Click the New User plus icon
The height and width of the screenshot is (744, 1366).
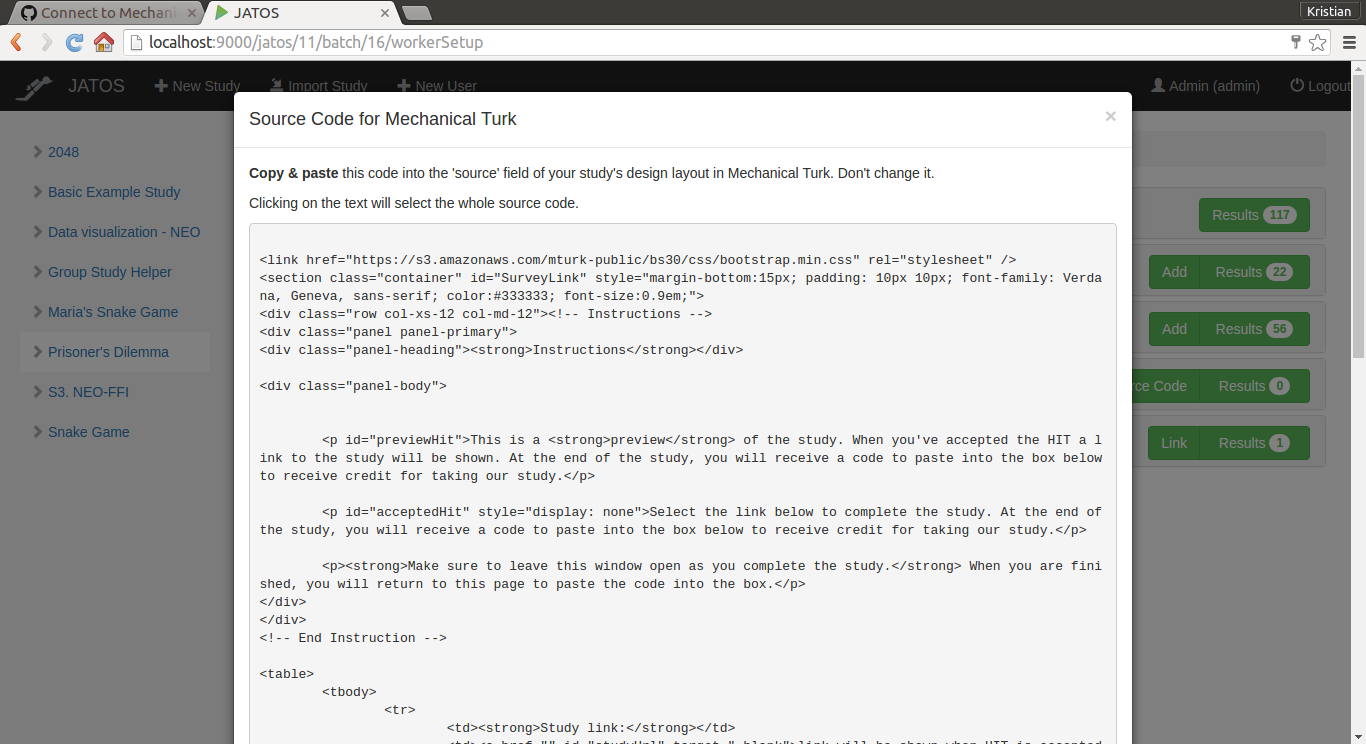[404, 86]
